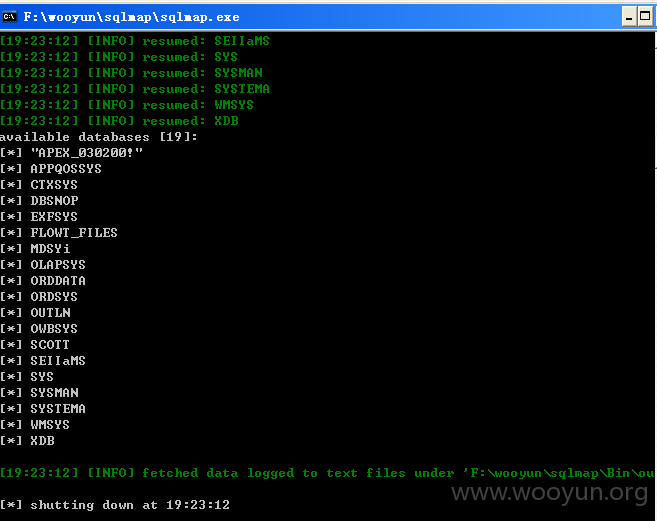The height and width of the screenshot is (521, 657).
Task: Select the database entry MDSYi
Action: [x=35, y=249]
